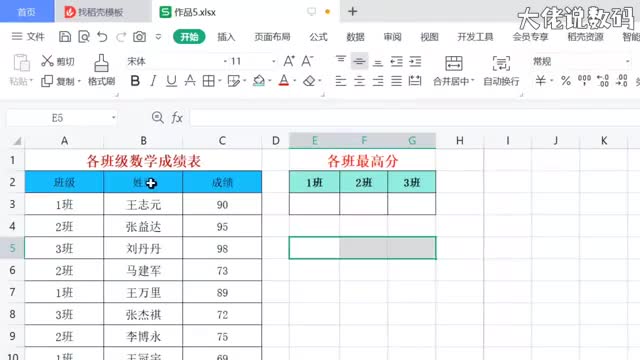Apply percent style format
This screenshot has height=360, width=640.
pos(566,81)
